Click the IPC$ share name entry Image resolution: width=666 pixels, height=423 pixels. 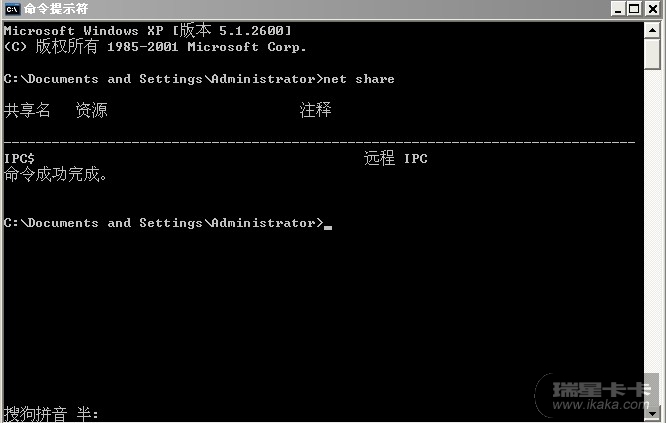[x=20, y=159]
